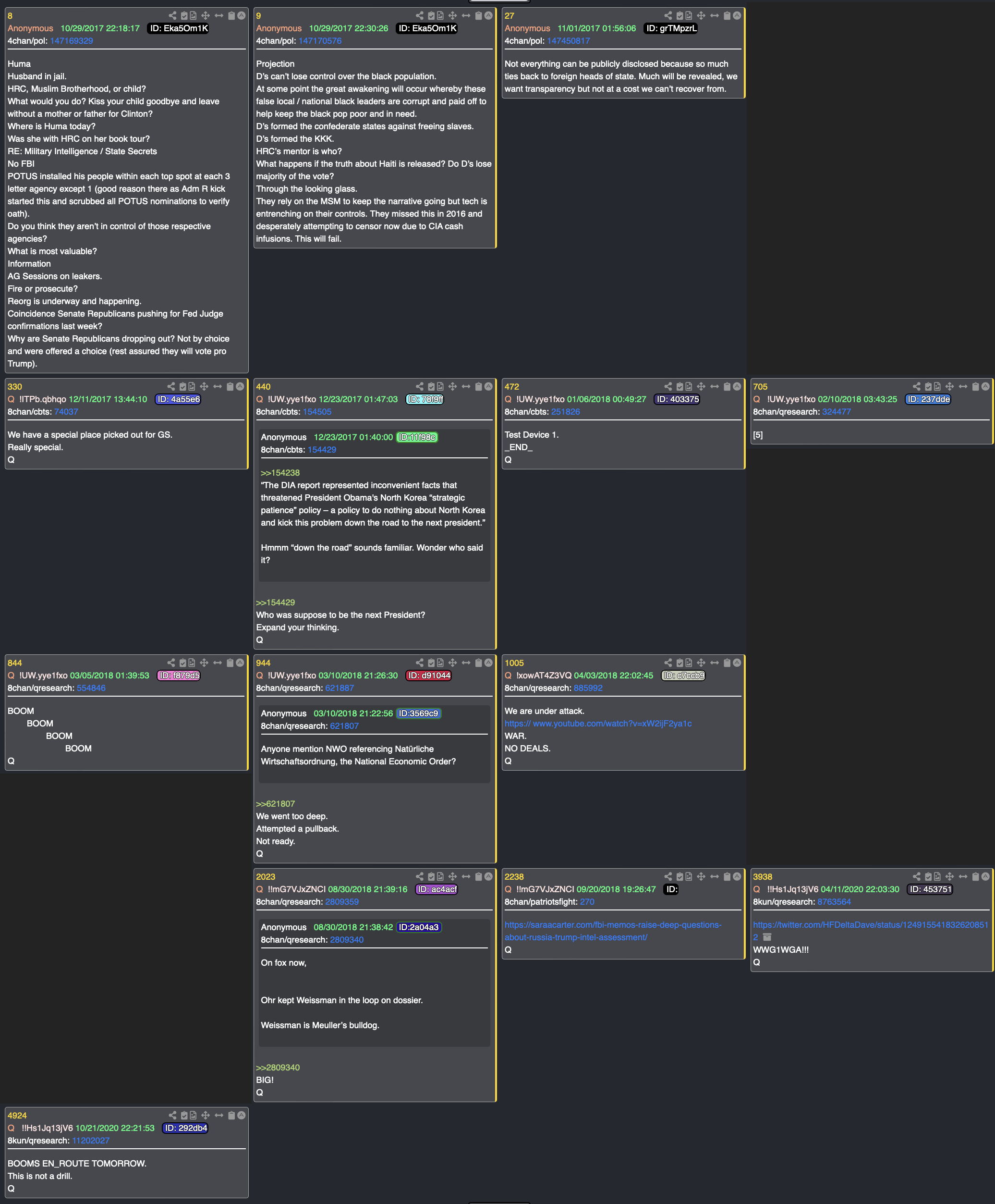Click the move icon on post 844
The image size is (995, 1204).
pyautogui.click(x=204, y=663)
